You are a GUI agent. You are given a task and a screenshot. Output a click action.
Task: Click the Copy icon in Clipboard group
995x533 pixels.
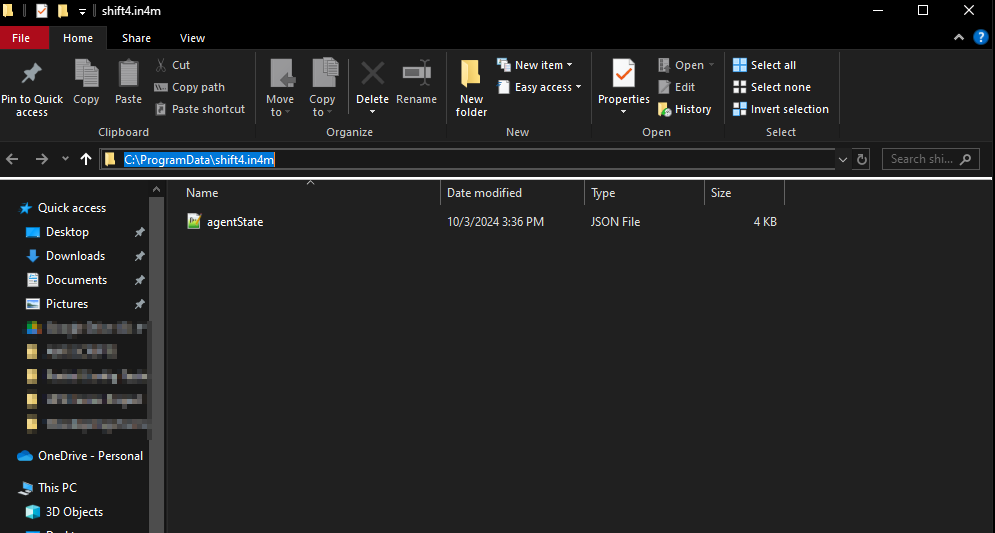point(86,76)
